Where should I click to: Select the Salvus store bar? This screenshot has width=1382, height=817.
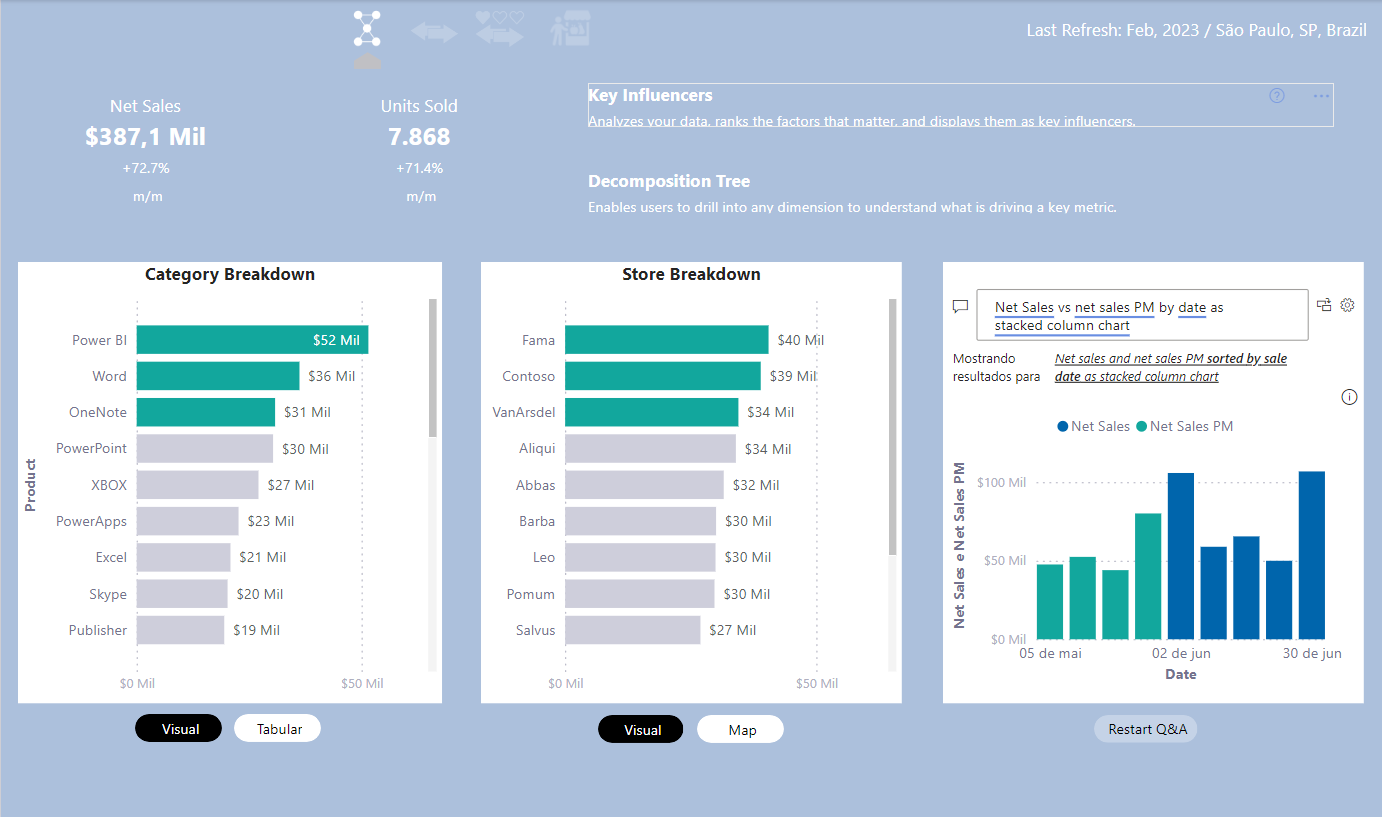tap(633, 630)
